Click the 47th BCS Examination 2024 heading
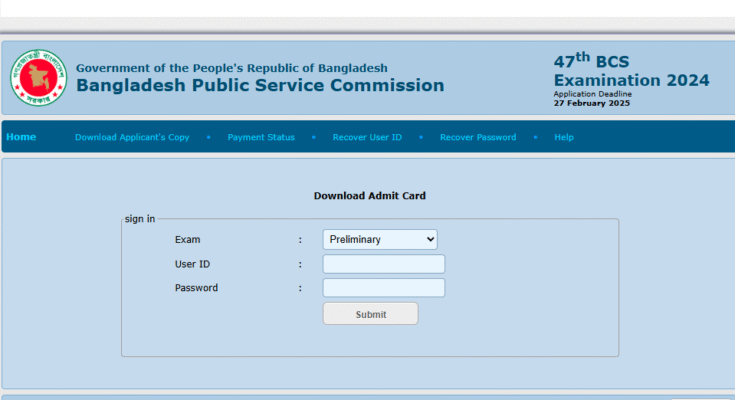 coord(631,70)
